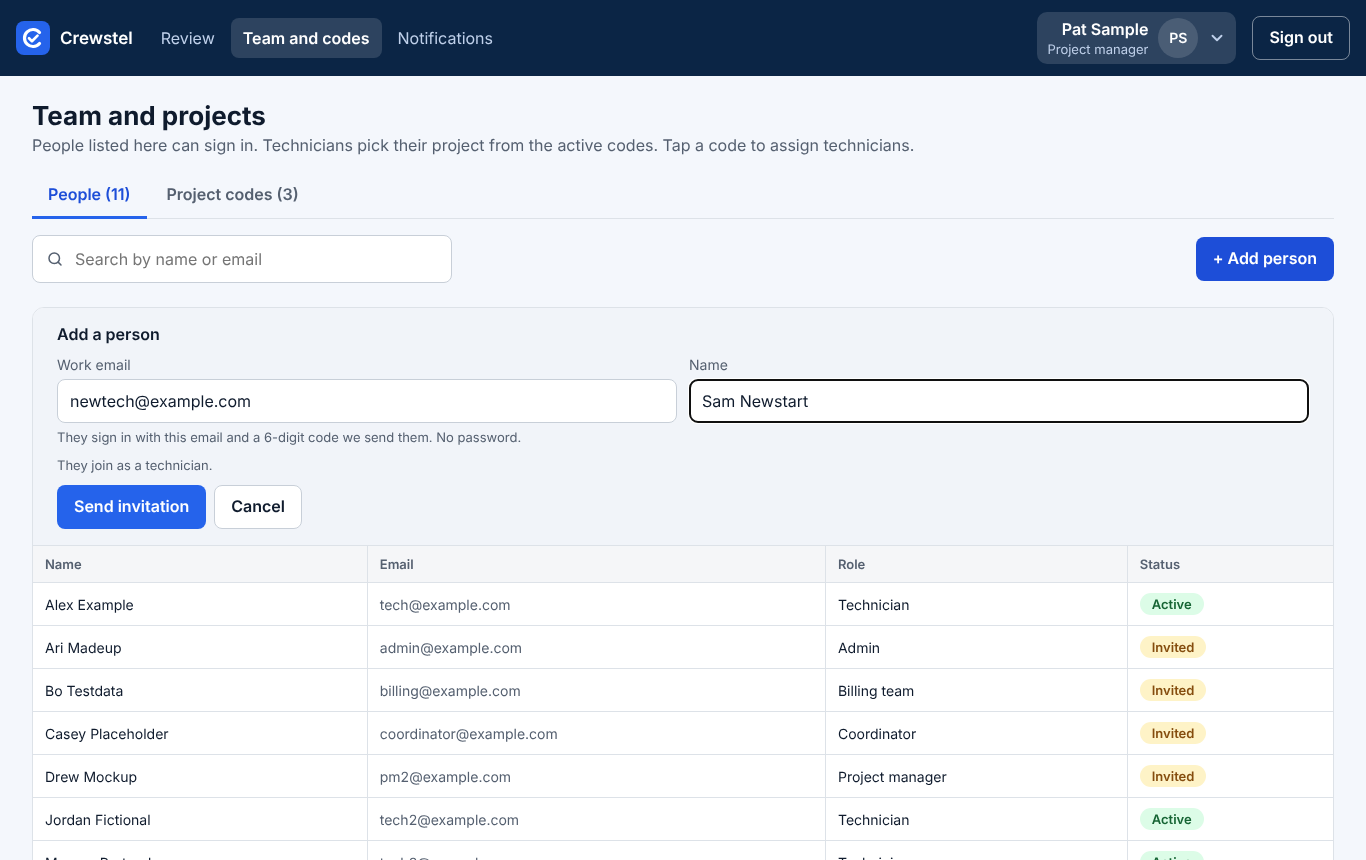1366x860 pixels.
Task: Click the Invited badge for Ari Madeup
Action: pos(1173,648)
